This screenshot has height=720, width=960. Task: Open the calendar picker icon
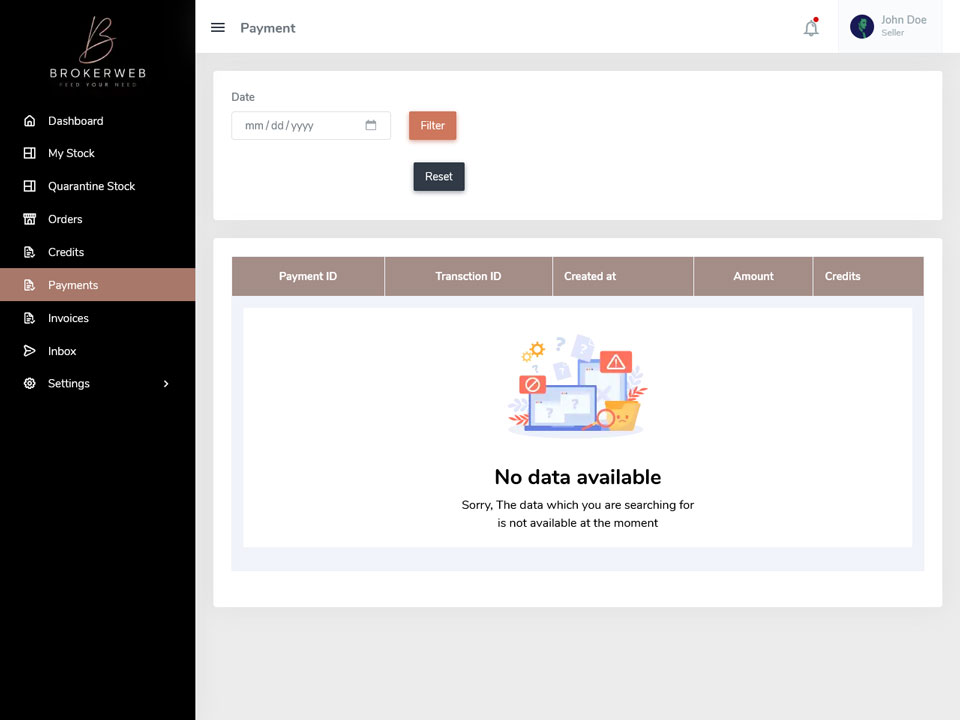[x=370, y=126]
